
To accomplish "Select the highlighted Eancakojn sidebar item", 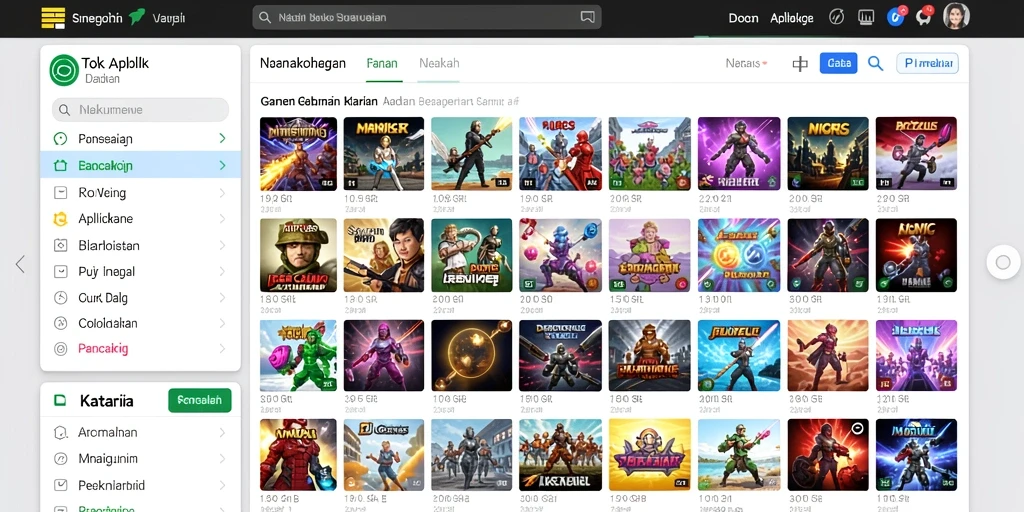I will click(x=140, y=165).
